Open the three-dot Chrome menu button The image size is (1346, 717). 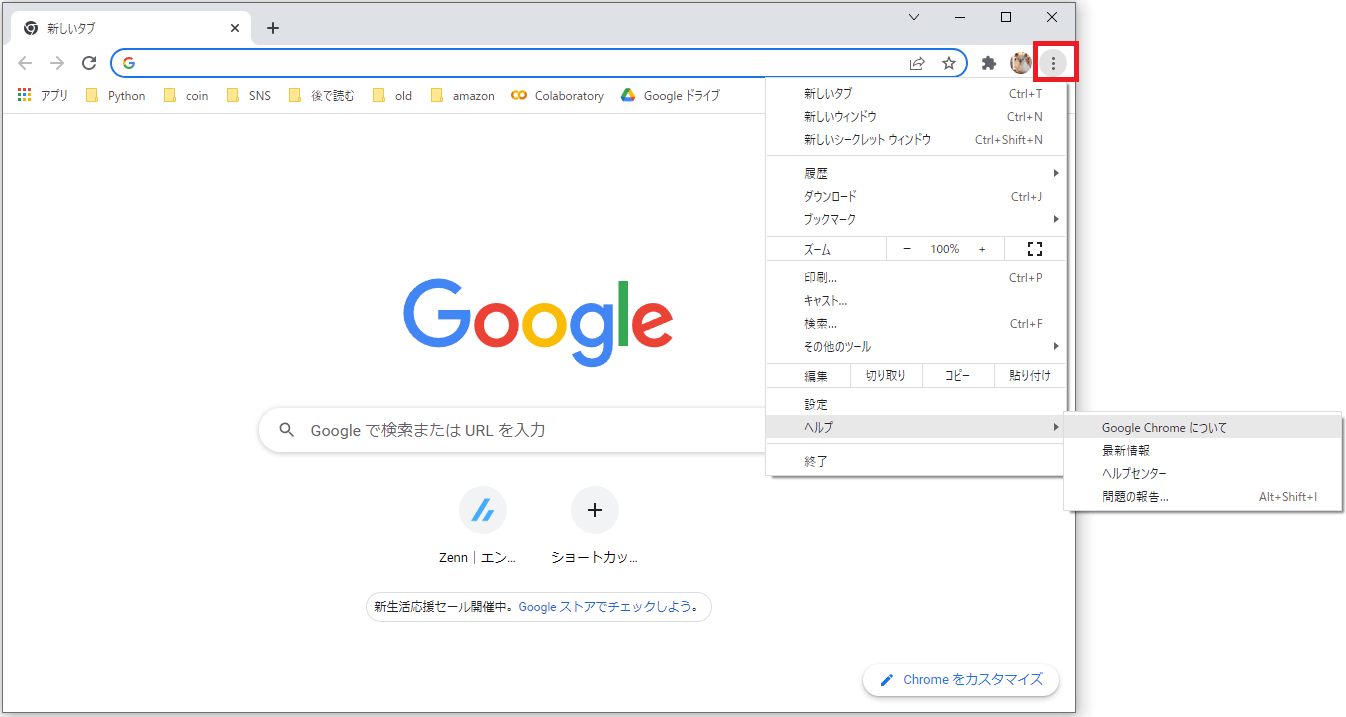(1053, 63)
